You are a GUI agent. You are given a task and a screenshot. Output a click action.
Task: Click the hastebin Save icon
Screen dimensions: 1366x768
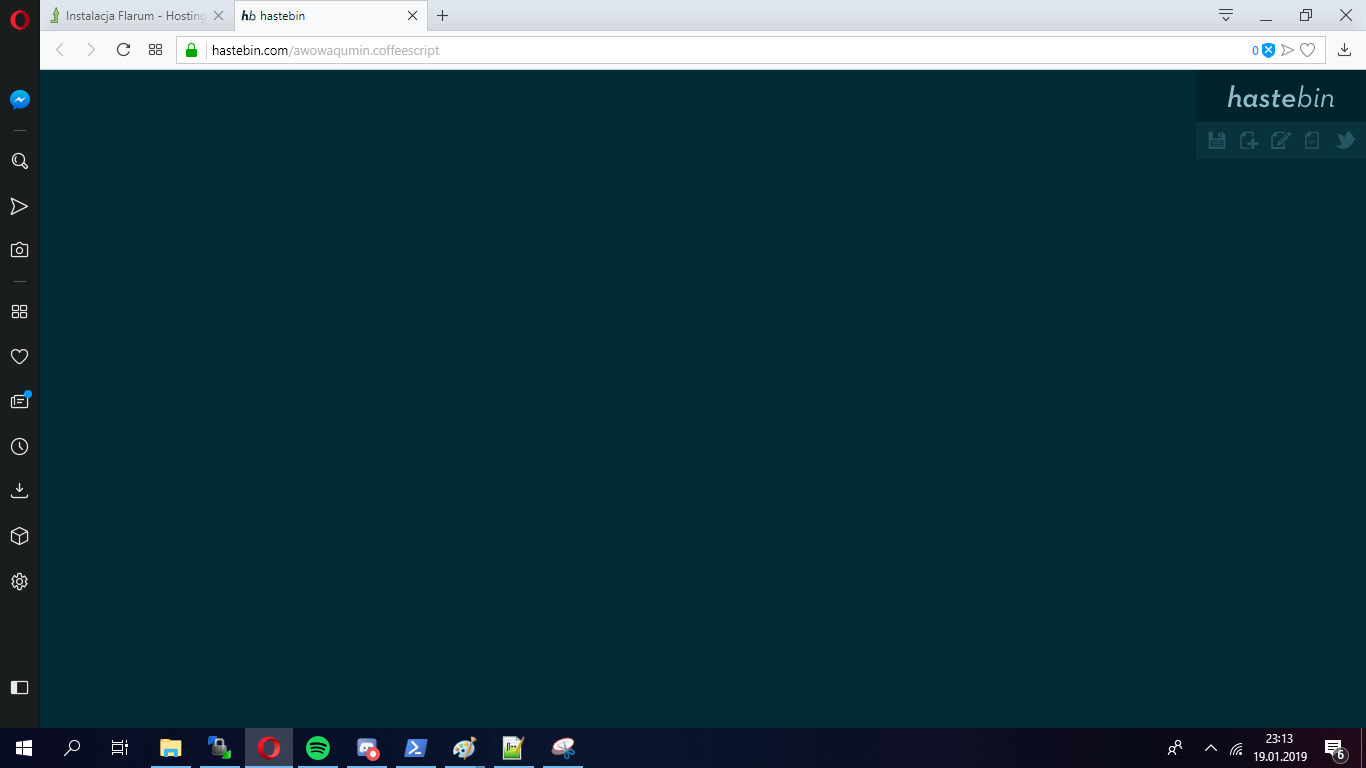1217,141
